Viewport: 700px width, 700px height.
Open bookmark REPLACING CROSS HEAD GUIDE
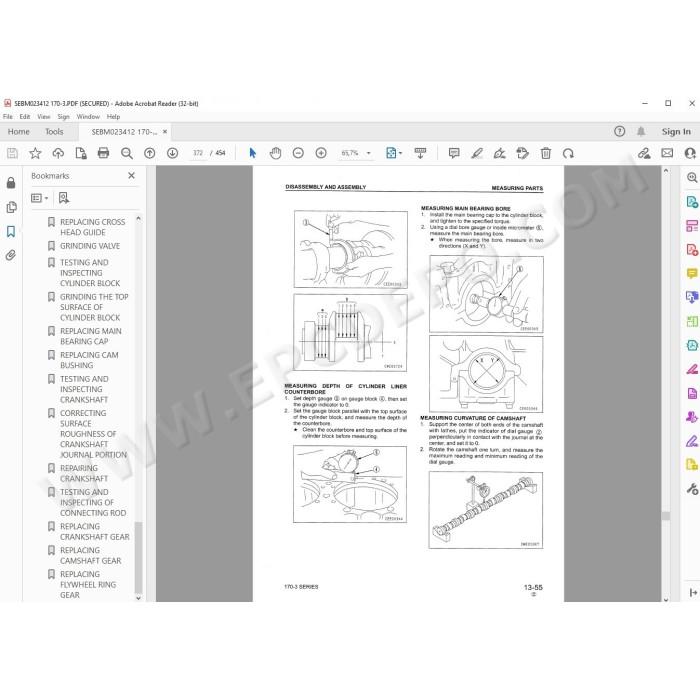coord(92,227)
